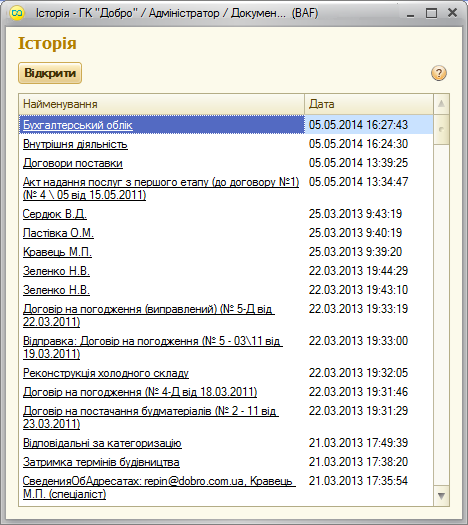Screen dimensions: 468x525
Task: Click the Відкрити button
Action: (x=50, y=73)
